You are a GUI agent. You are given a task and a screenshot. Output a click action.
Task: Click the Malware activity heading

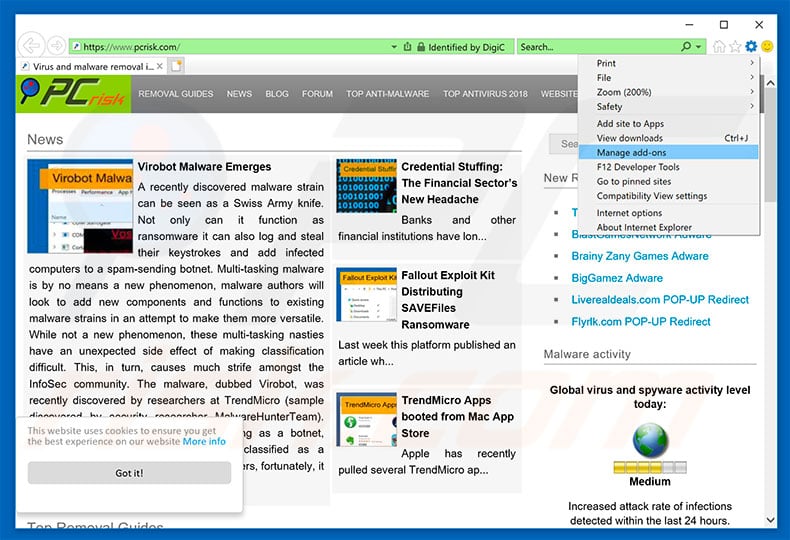pos(587,354)
